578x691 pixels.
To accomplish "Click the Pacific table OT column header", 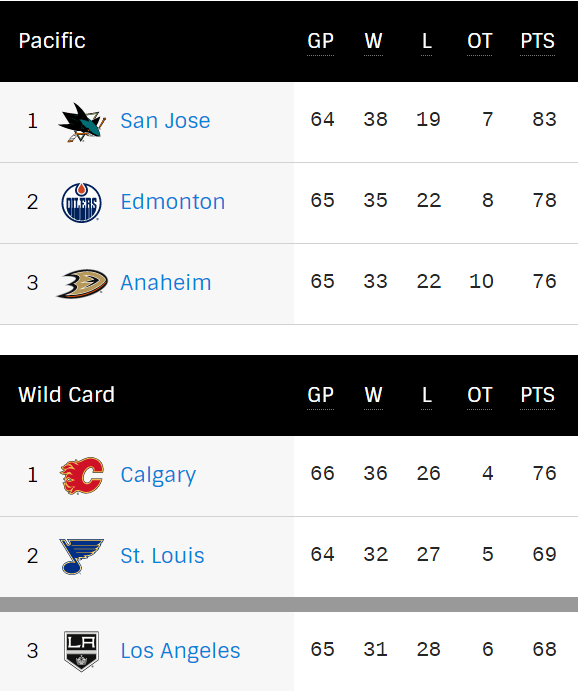I will point(479,41).
